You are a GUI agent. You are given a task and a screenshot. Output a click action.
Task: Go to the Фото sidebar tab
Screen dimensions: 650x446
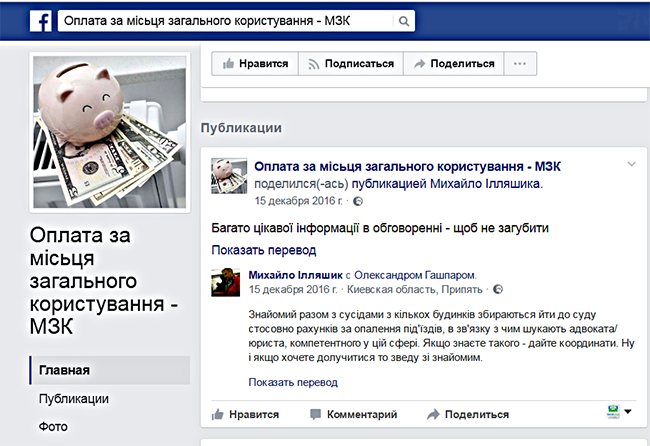click(x=53, y=426)
